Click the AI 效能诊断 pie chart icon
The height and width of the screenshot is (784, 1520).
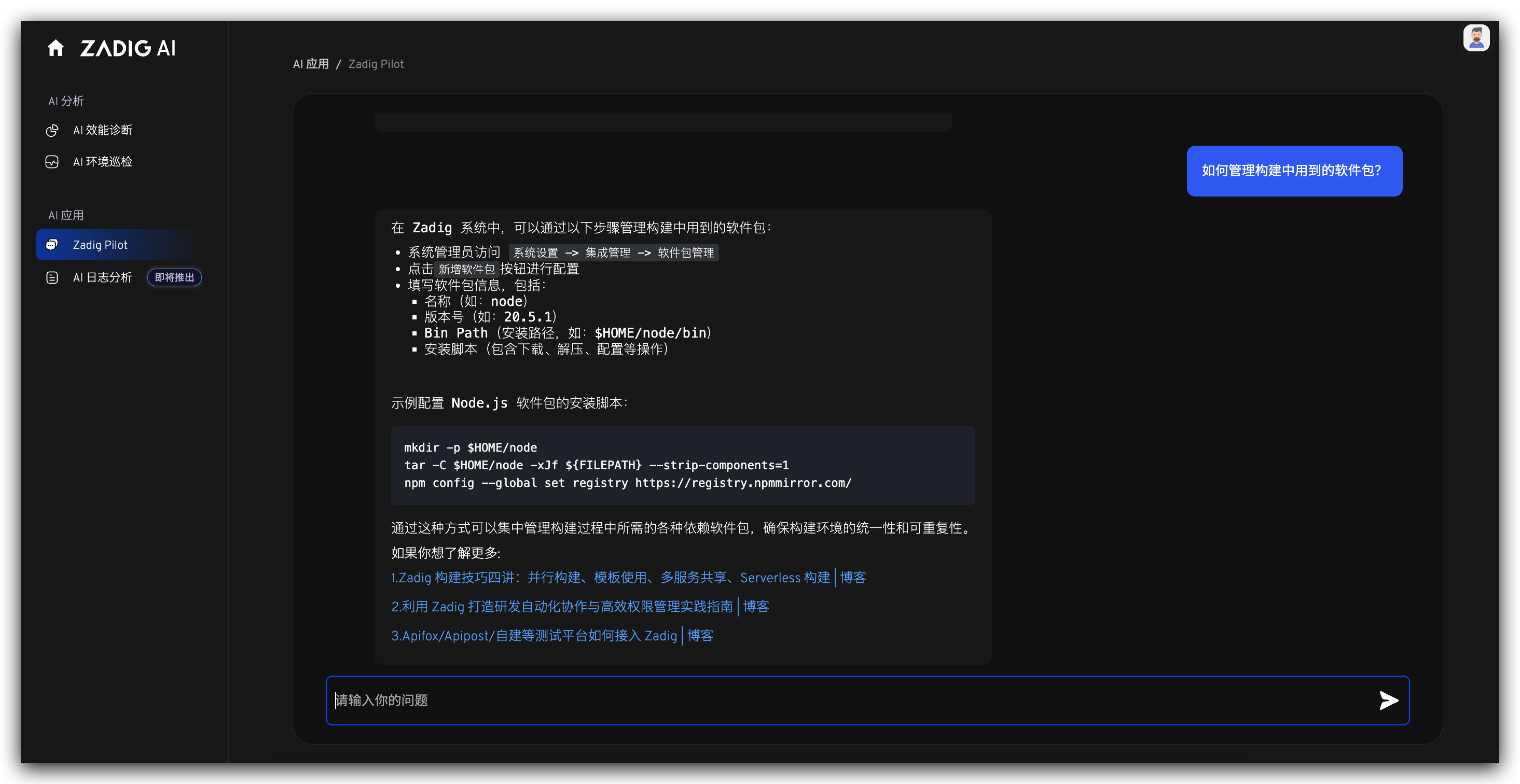(52, 130)
